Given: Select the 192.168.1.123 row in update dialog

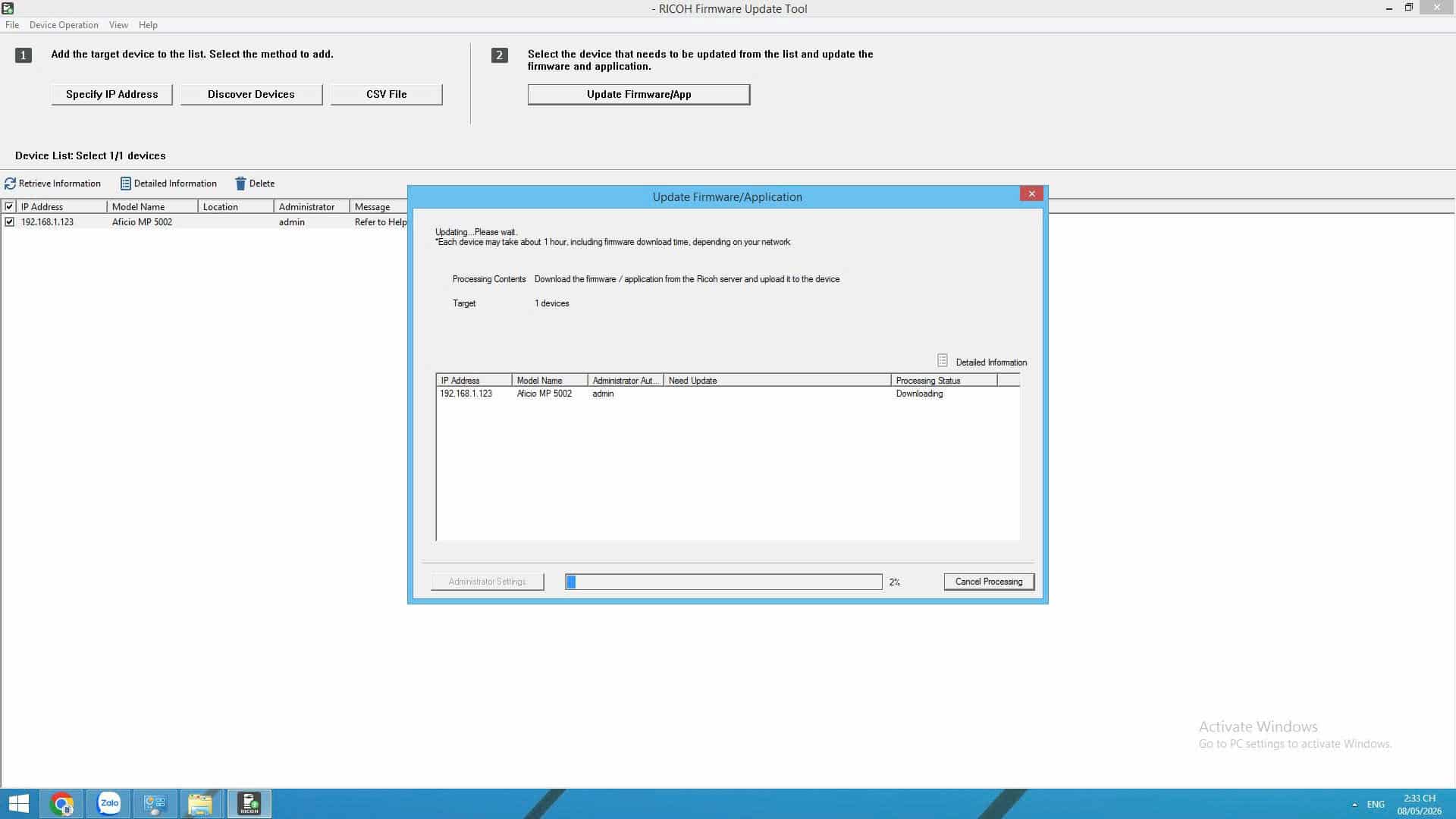Looking at the screenshot, I should (727, 394).
